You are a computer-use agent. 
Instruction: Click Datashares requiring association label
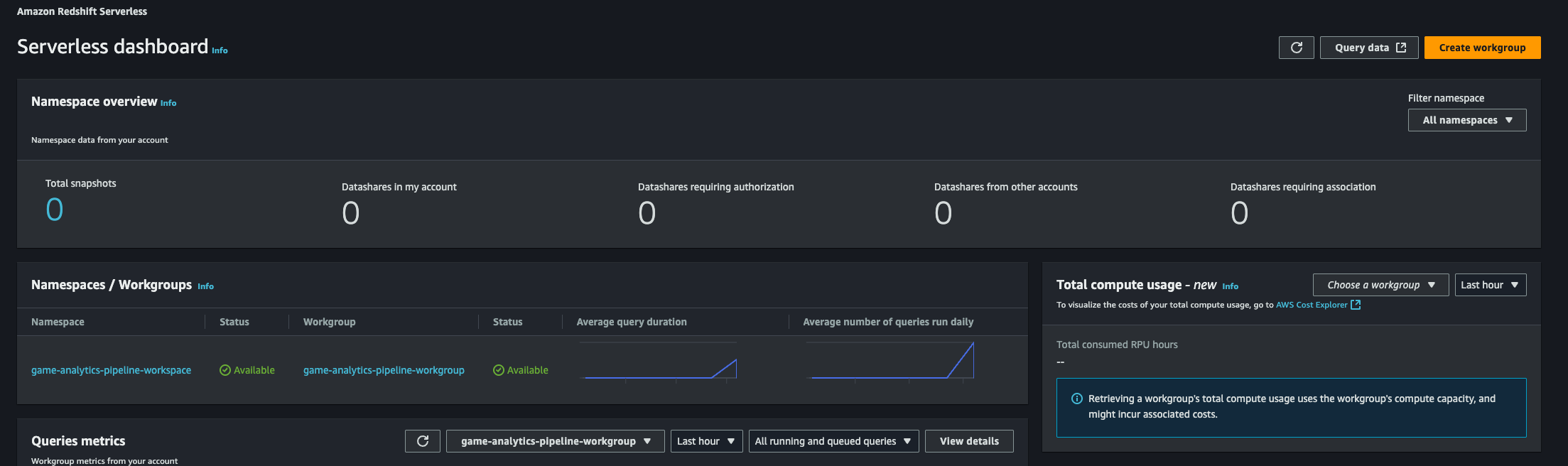1303,187
